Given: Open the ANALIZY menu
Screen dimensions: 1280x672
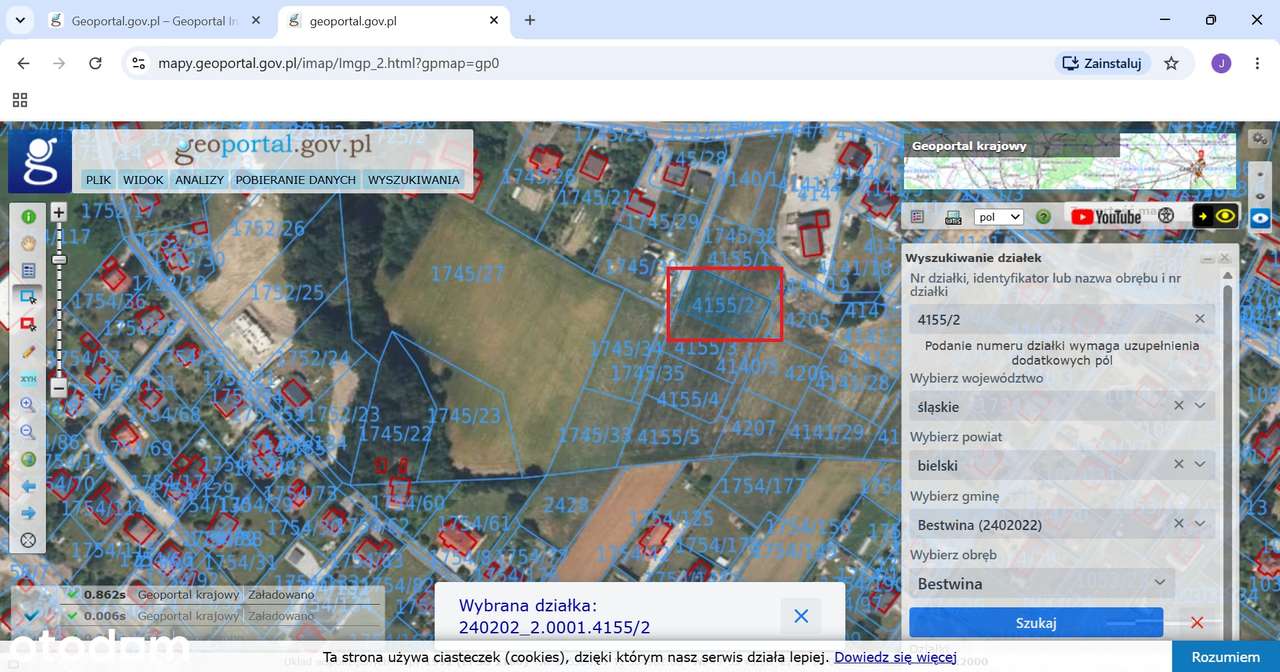Looking at the screenshot, I should pos(199,180).
